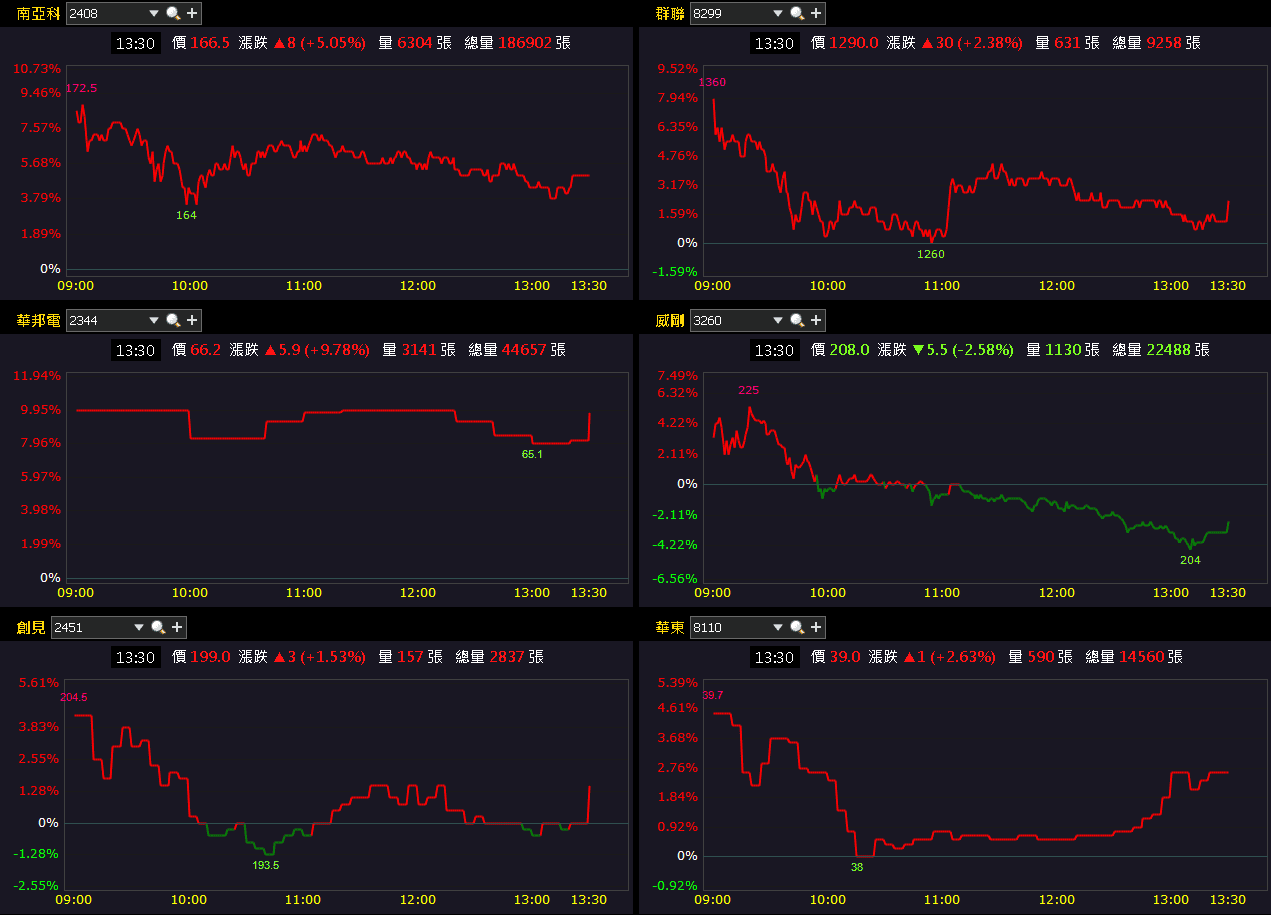
Task: Click the stock code input showing 8110
Action: click(729, 628)
